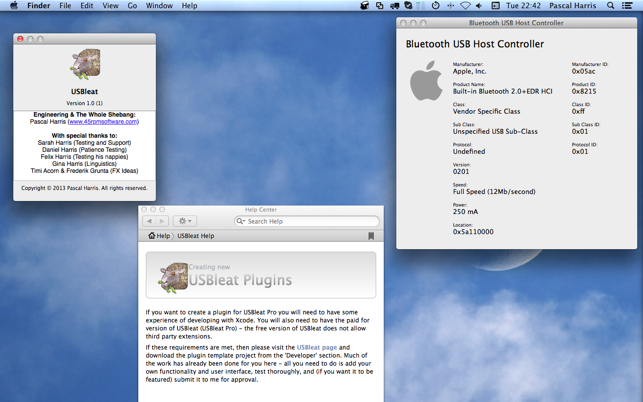Click the 'Unspecified USB Sub-Class' value
The height and width of the screenshot is (402, 643).
(495, 131)
